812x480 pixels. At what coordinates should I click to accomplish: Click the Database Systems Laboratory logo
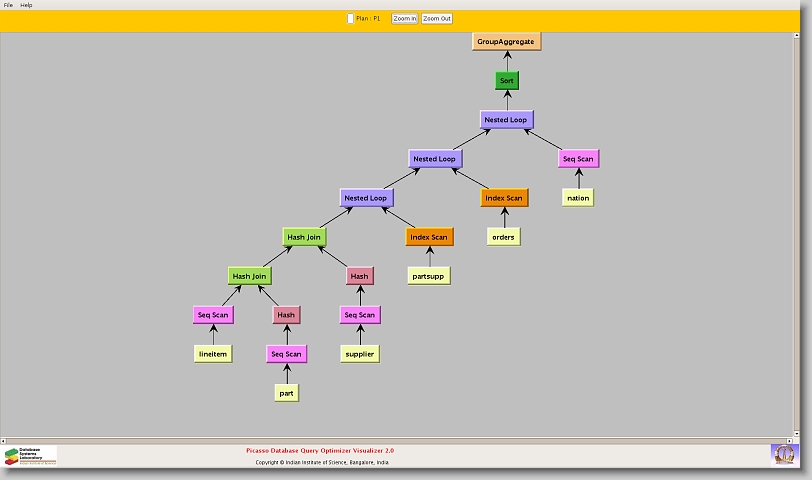click(30, 455)
